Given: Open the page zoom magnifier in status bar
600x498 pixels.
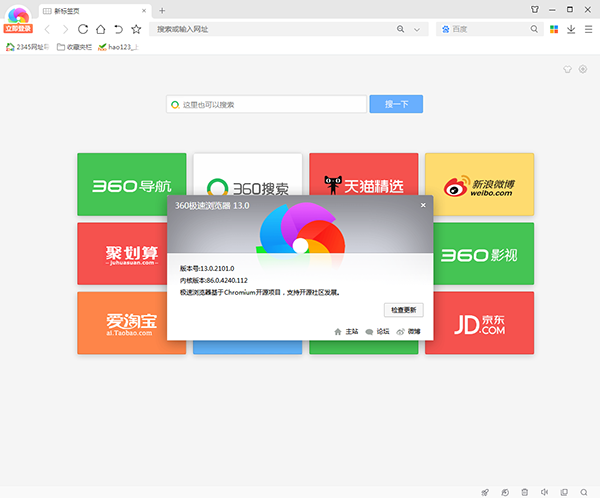Looking at the screenshot, I should click(584, 492).
